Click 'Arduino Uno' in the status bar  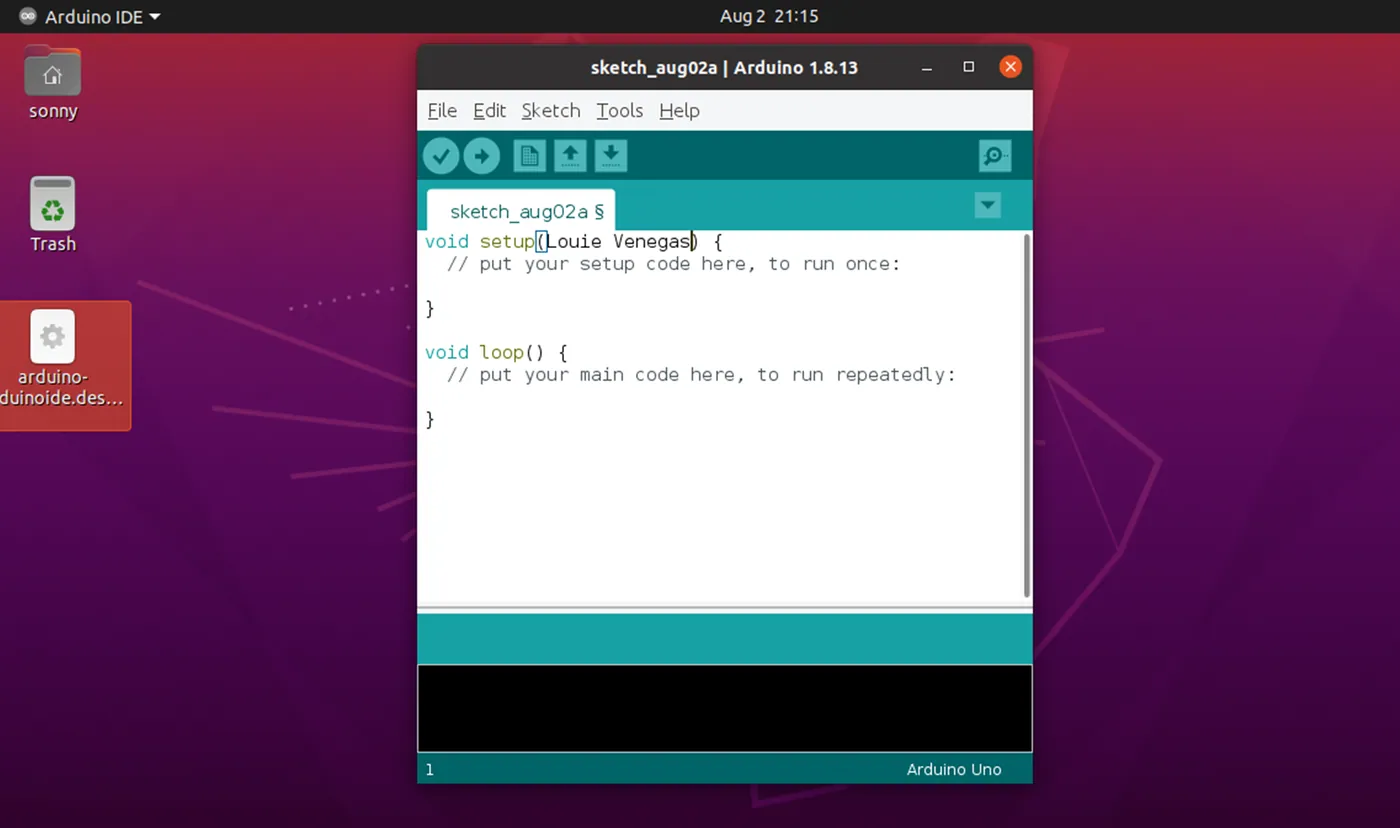coord(954,769)
